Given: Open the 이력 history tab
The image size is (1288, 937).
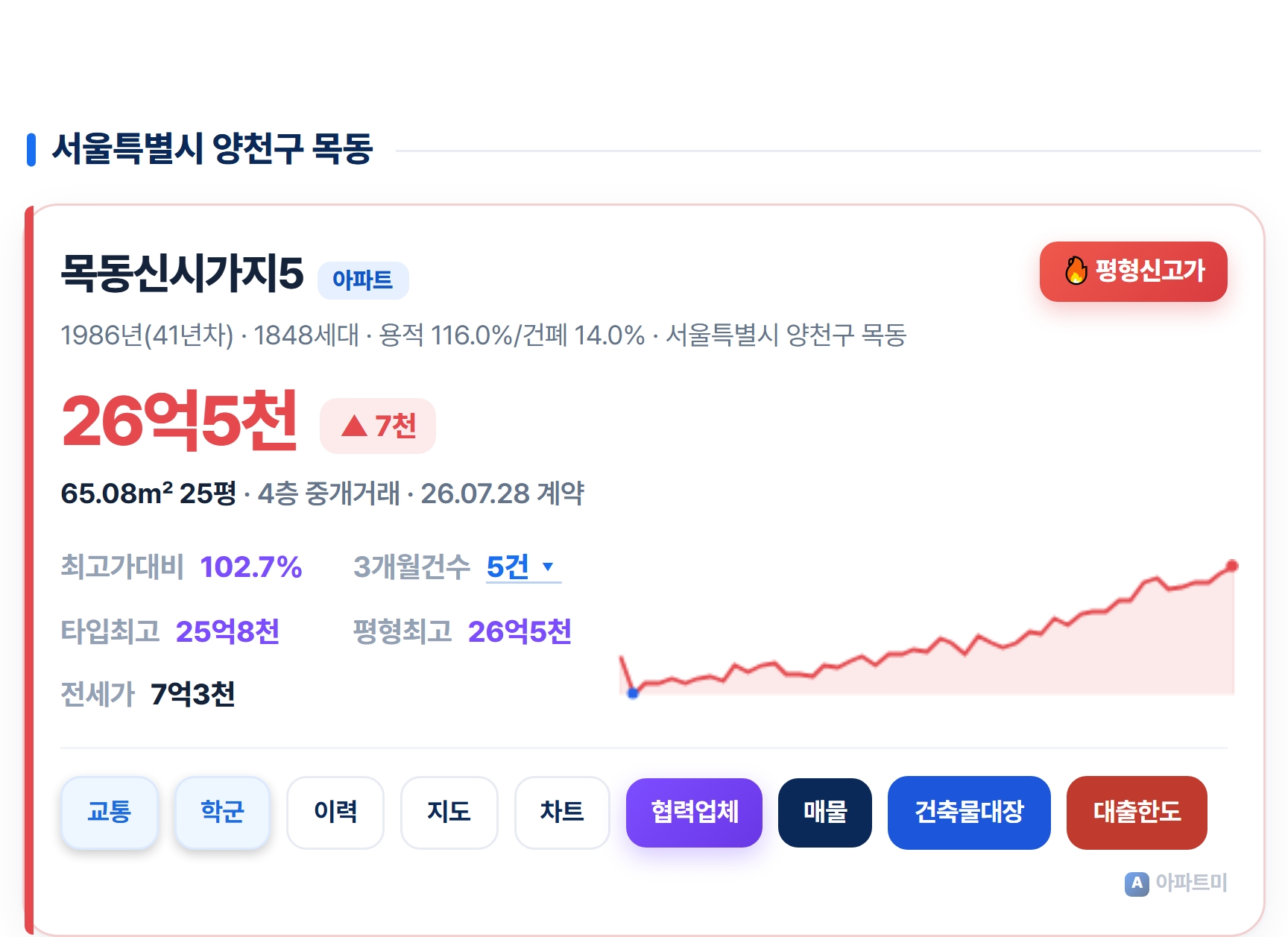Looking at the screenshot, I should point(335,812).
